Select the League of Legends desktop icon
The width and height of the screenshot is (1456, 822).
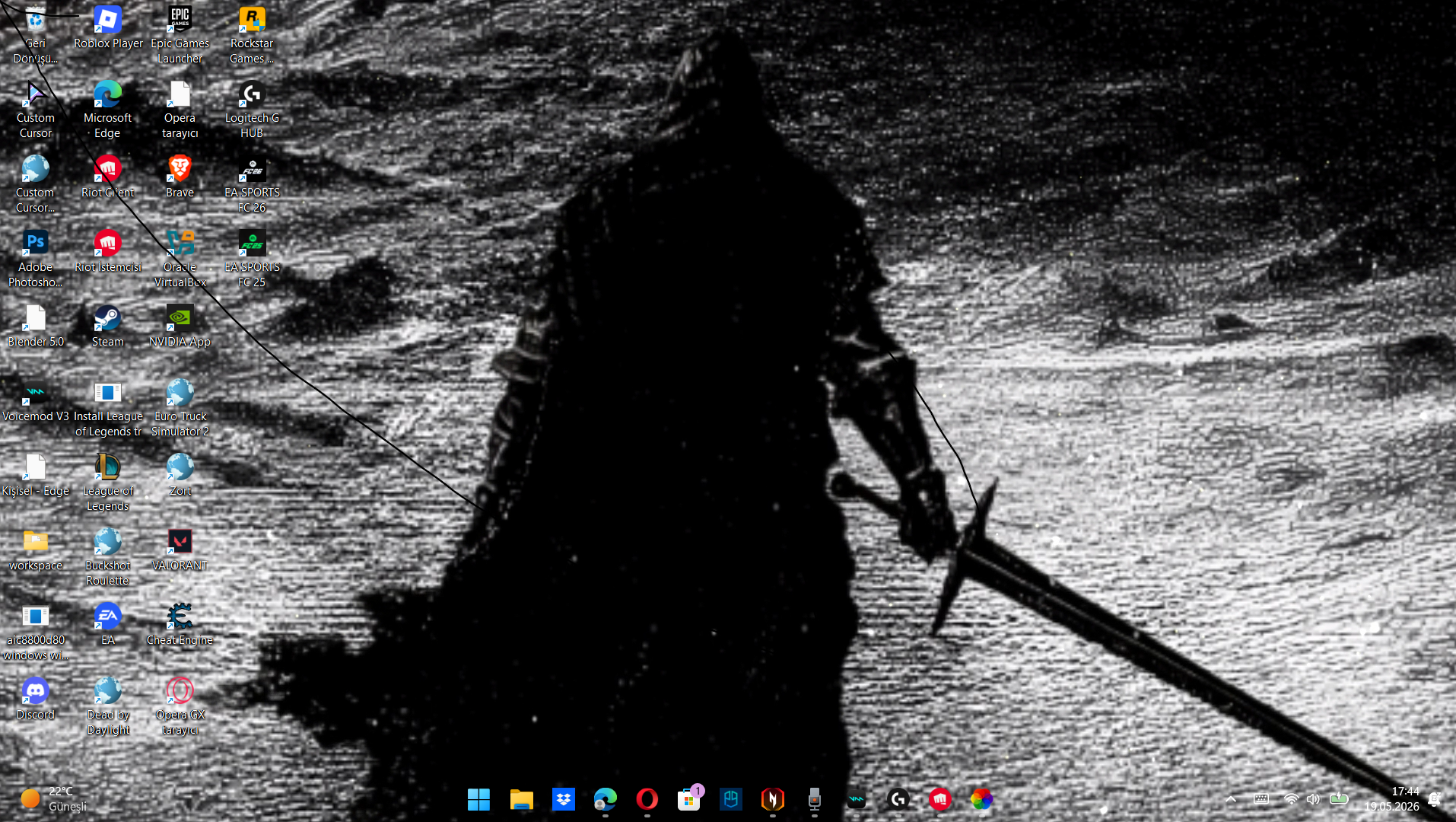[x=107, y=482]
